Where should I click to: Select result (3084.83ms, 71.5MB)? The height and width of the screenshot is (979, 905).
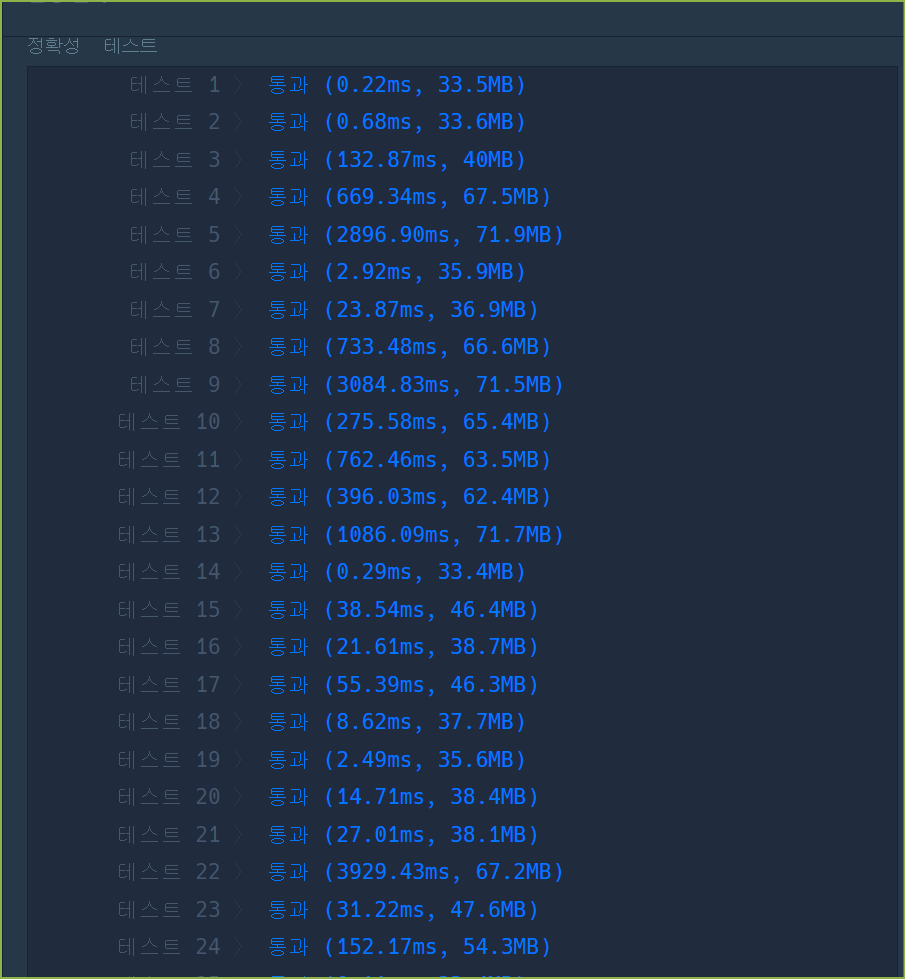[444, 385]
